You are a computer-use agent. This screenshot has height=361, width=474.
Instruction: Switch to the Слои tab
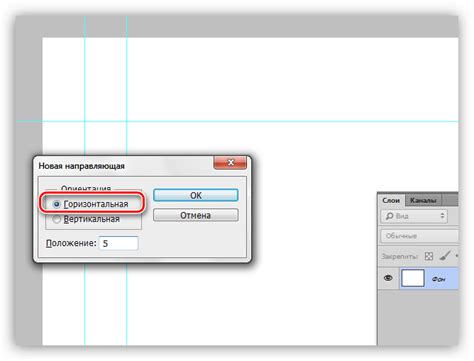(391, 200)
